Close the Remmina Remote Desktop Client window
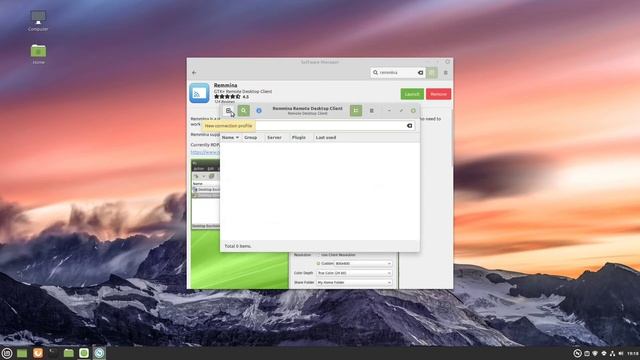Image resolution: width=640 pixels, height=360 pixels. point(413,111)
